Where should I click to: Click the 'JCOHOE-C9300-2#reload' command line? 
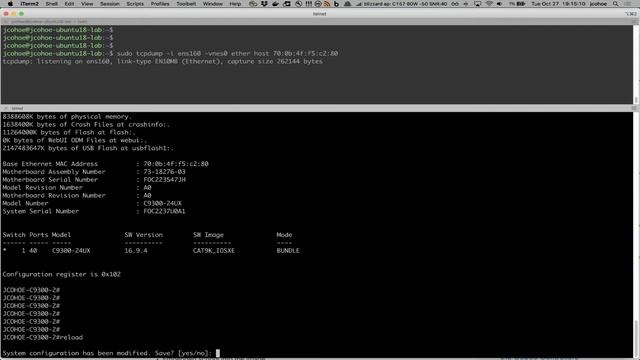pyautogui.click(x=43, y=338)
